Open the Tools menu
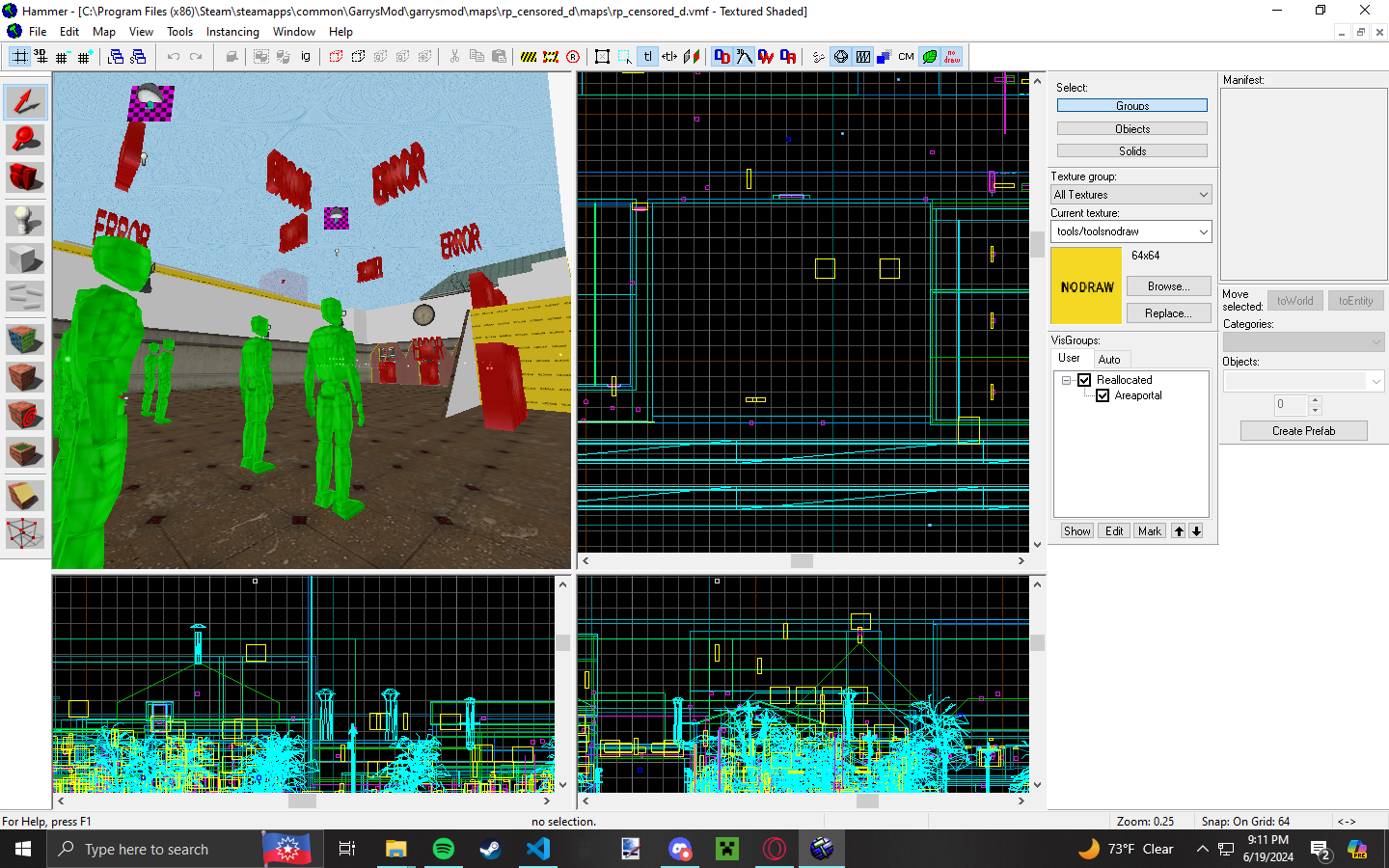 (x=180, y=32)
